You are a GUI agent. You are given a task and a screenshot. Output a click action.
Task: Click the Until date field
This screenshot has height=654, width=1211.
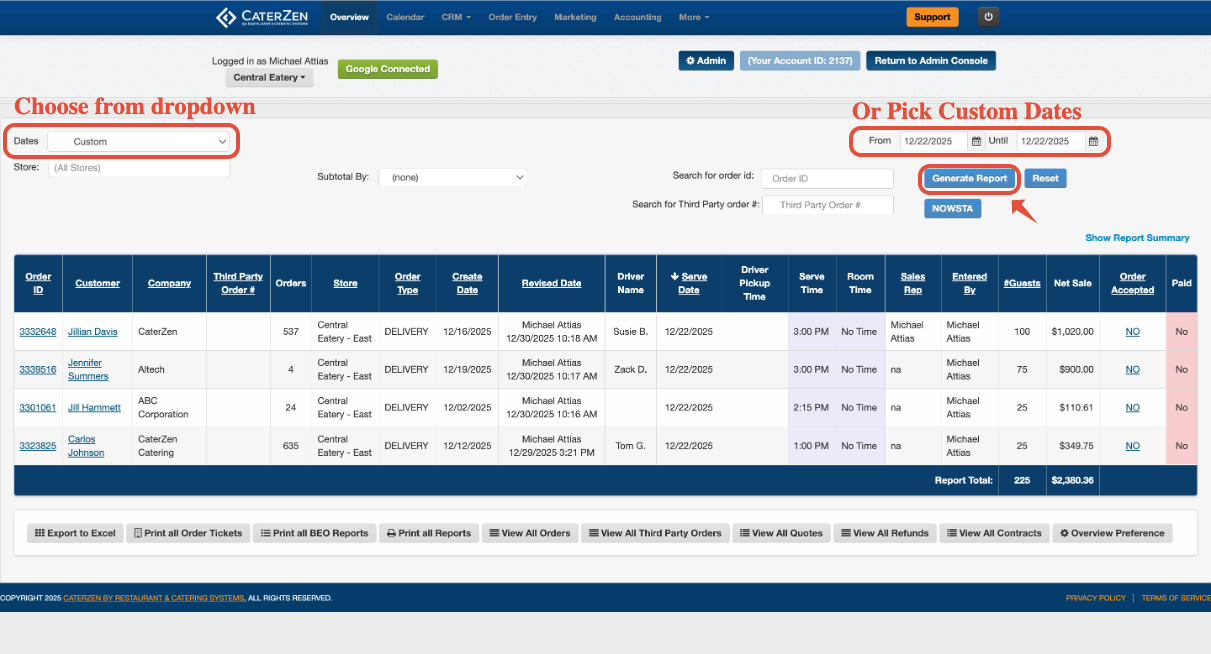click(x=1051, y=141)
